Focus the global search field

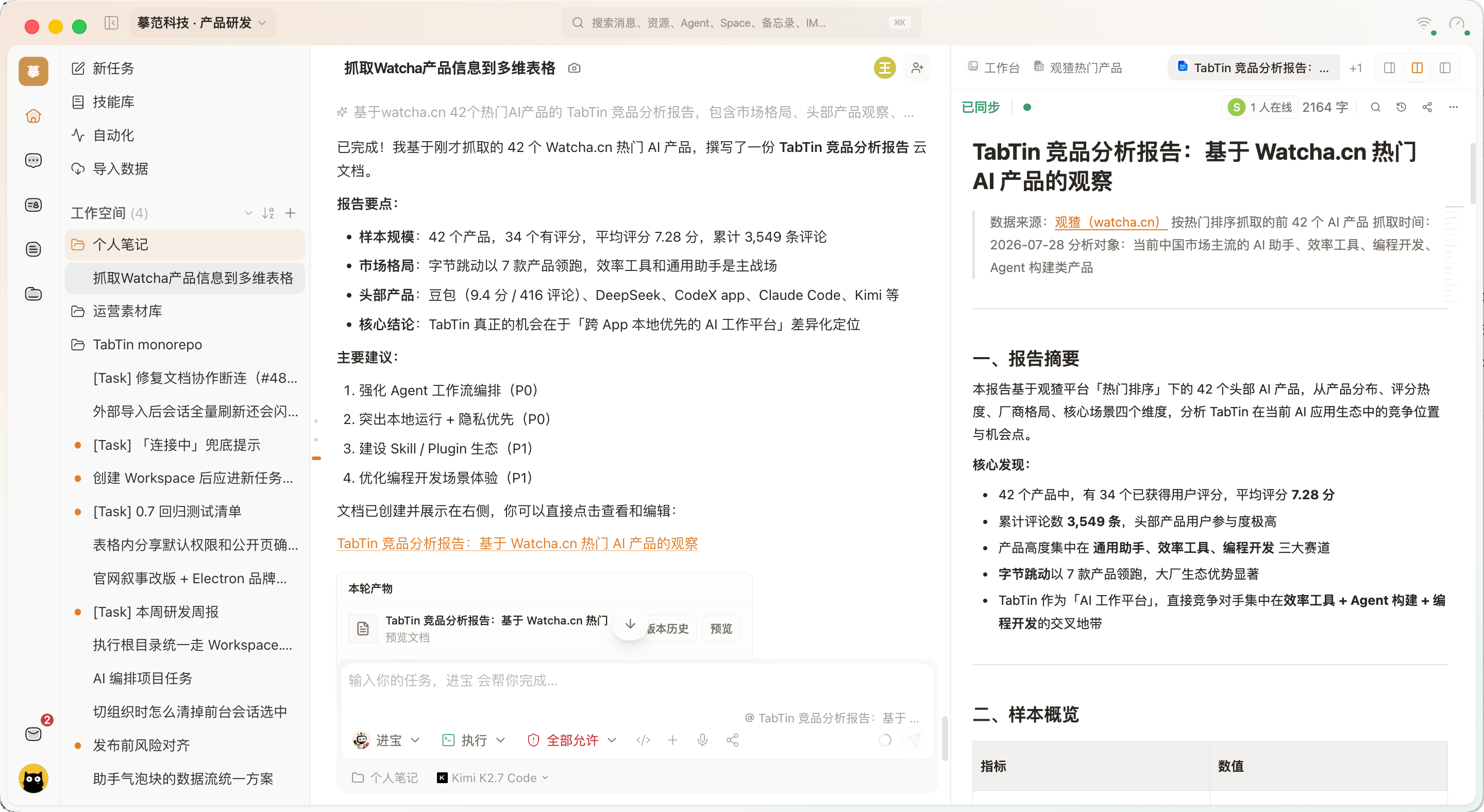pos(741,23)
